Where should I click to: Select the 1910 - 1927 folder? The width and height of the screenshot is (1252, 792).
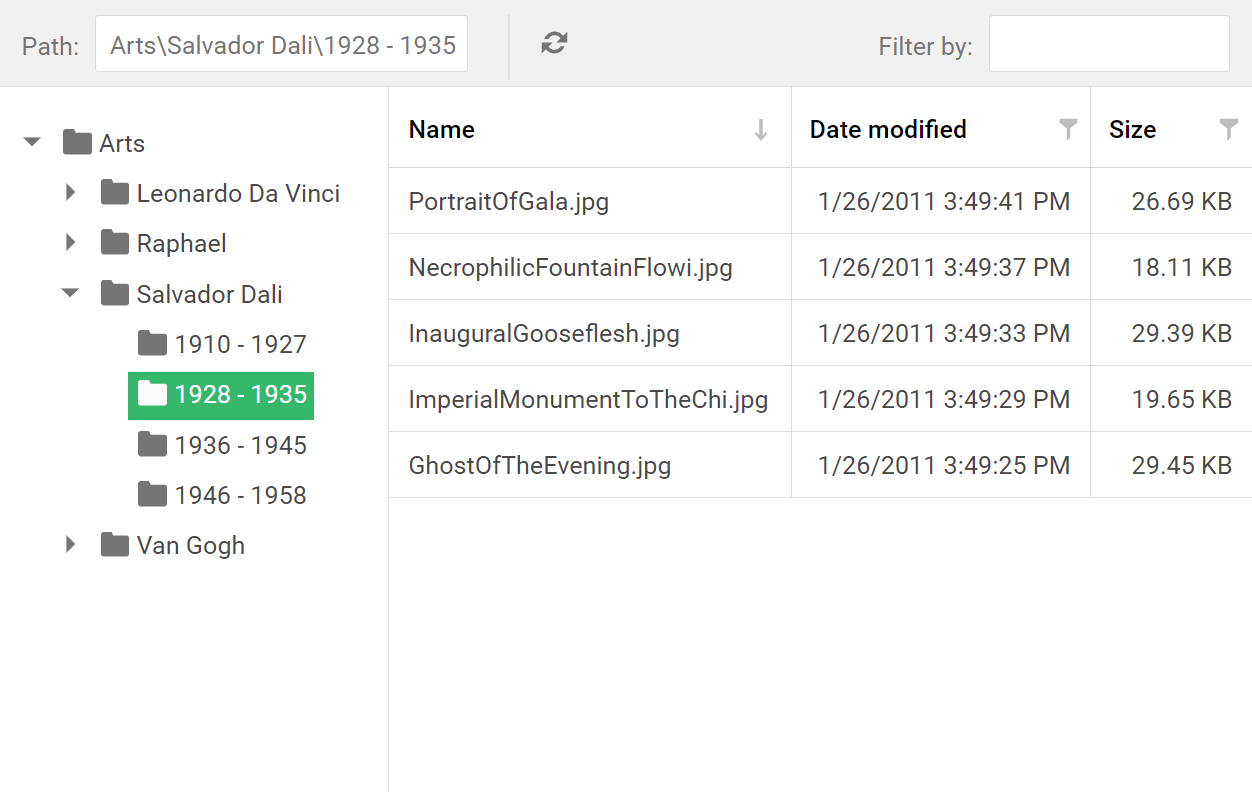[240, 345]
